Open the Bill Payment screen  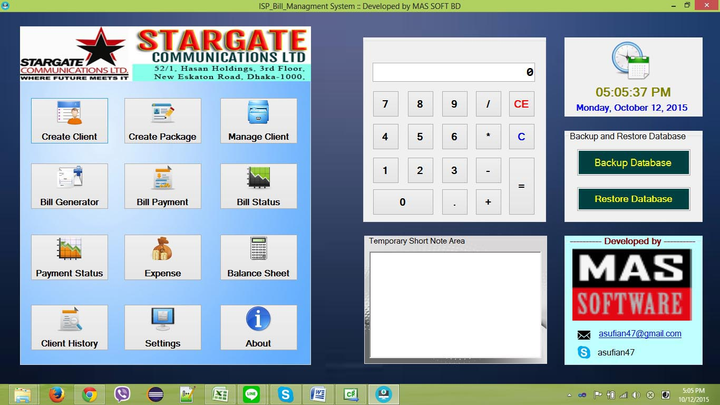click(163, 186)
